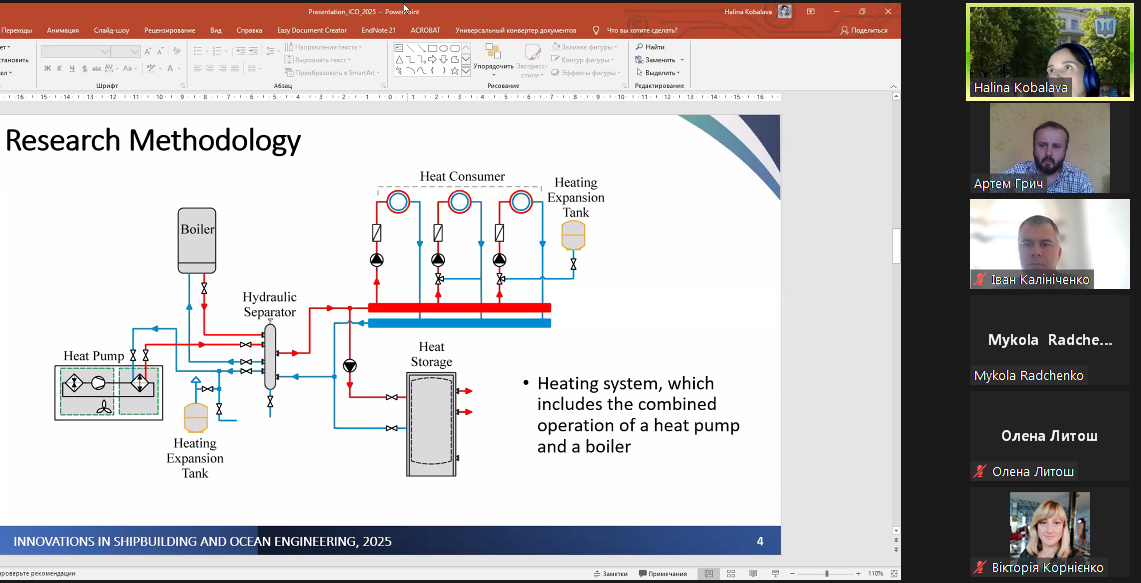1141x583 pixels.
Task: Switch to the Рецензирование tab
Action: pyautogui.click(x=169, y=30)
